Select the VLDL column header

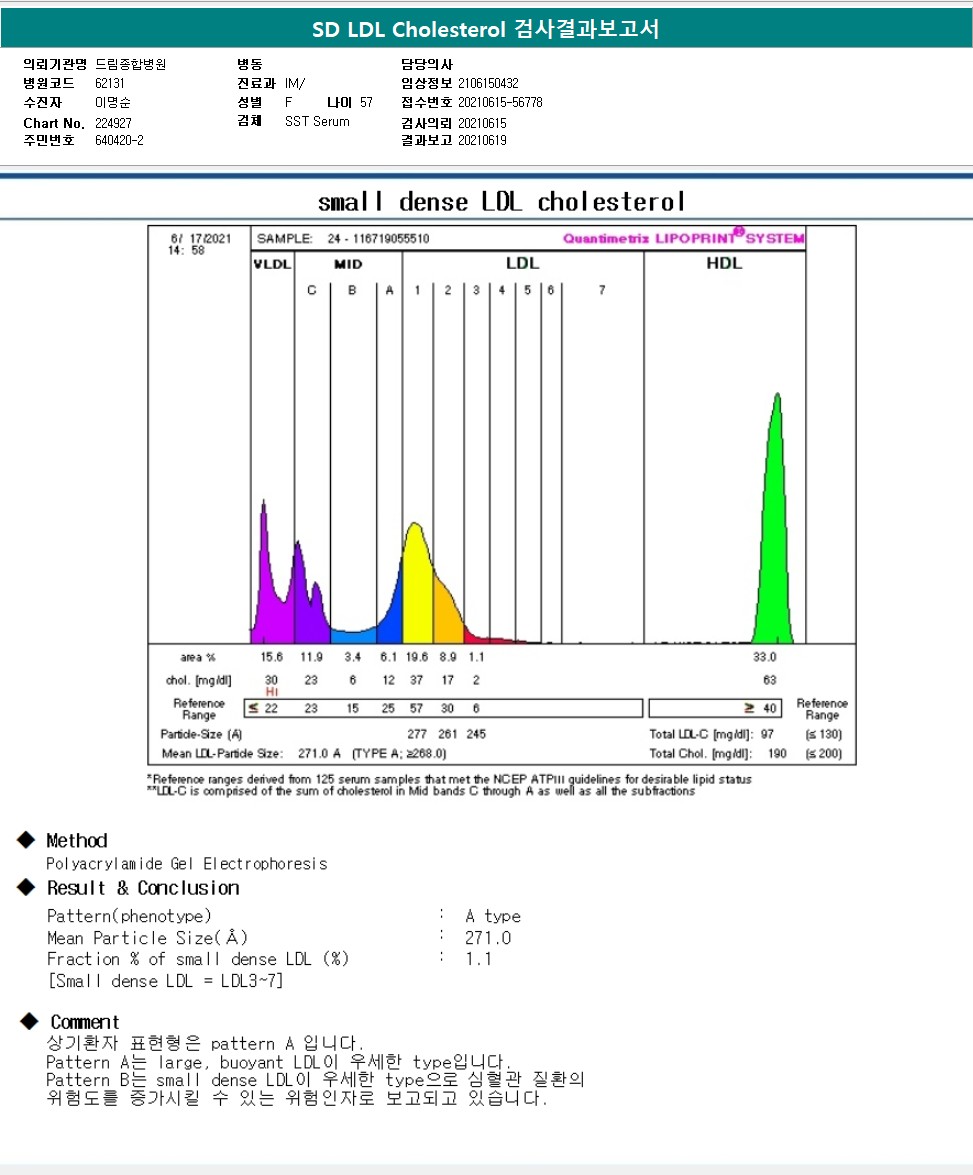click(x=271, y=264)
